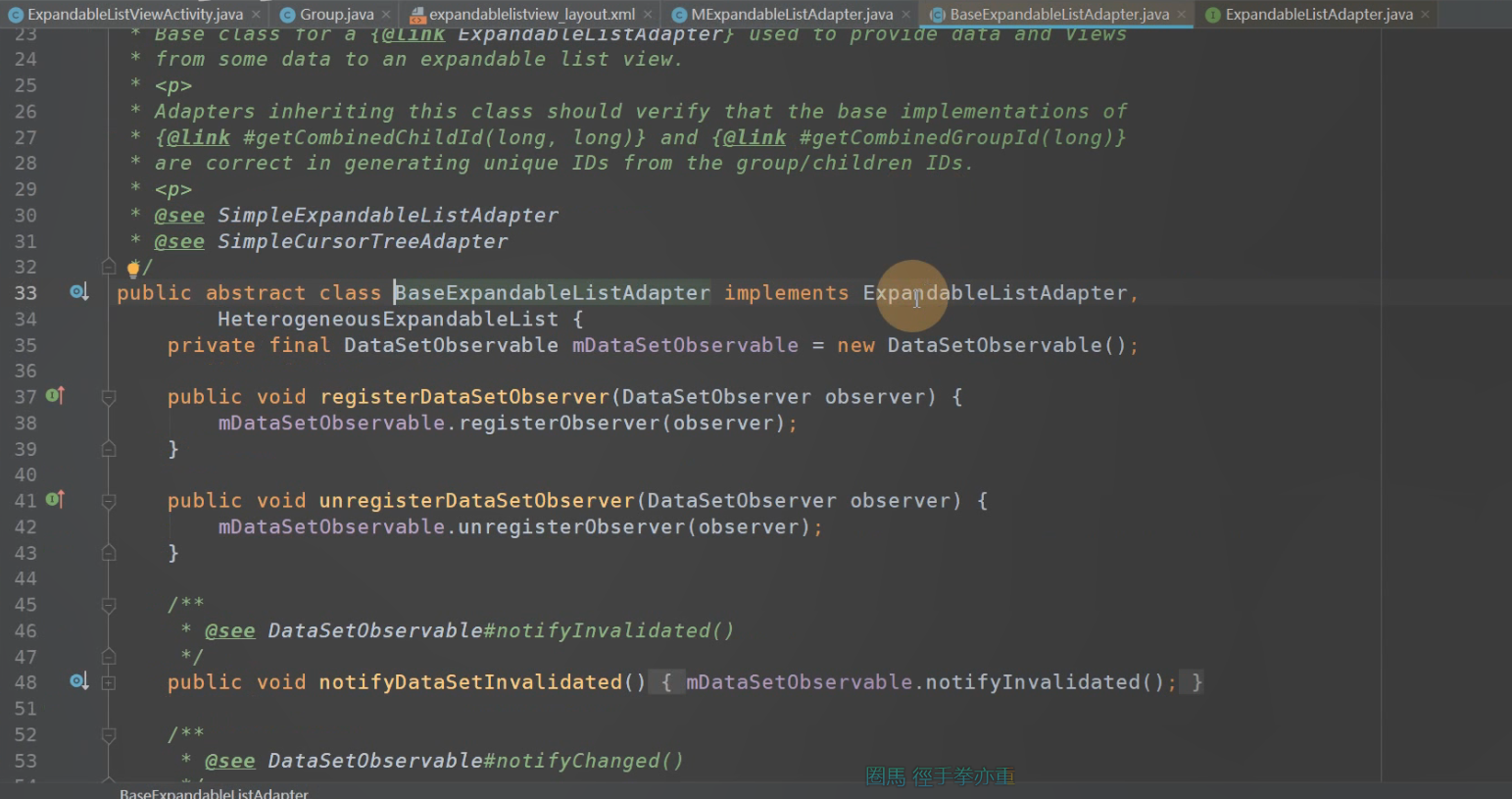Close the ExpandableListViewActivity.java tab
The height and width of the screenshot is (799, 1512).
pyautogui.click(x=256, y=15)
